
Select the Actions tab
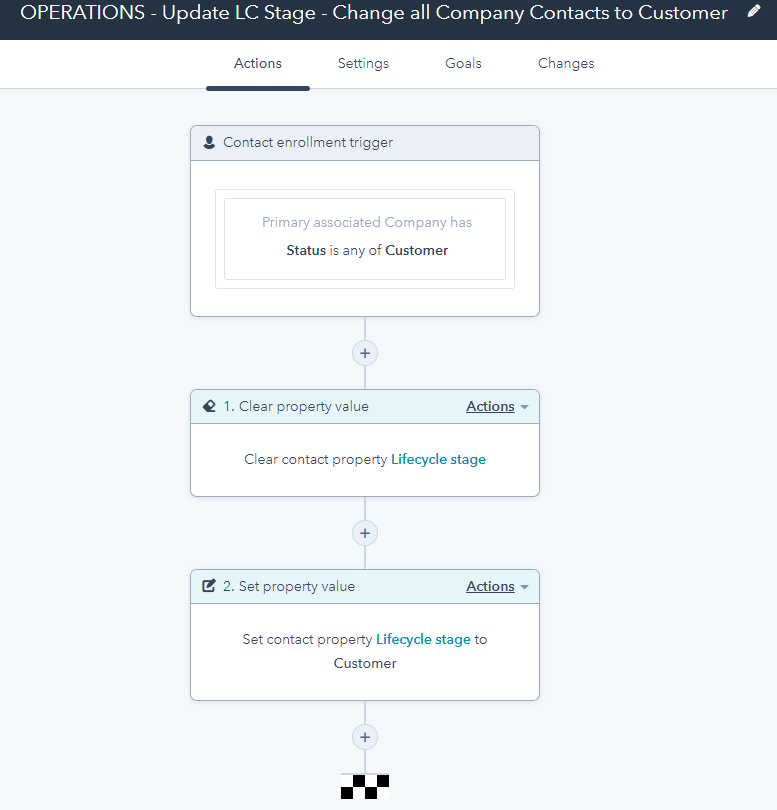click(x=257, y=63)
